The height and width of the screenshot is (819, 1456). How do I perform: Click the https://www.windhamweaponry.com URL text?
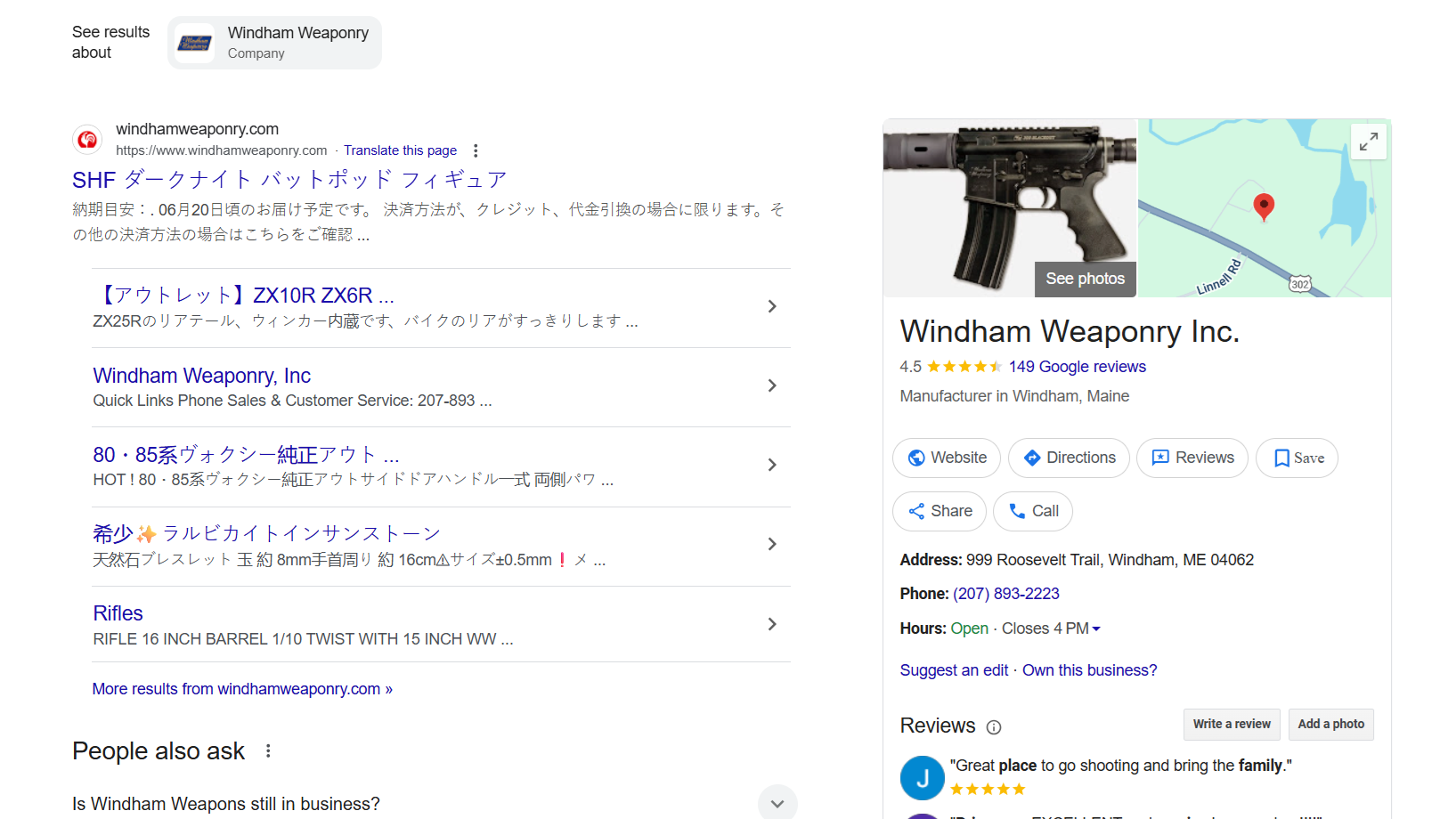[x=222, y=150]
